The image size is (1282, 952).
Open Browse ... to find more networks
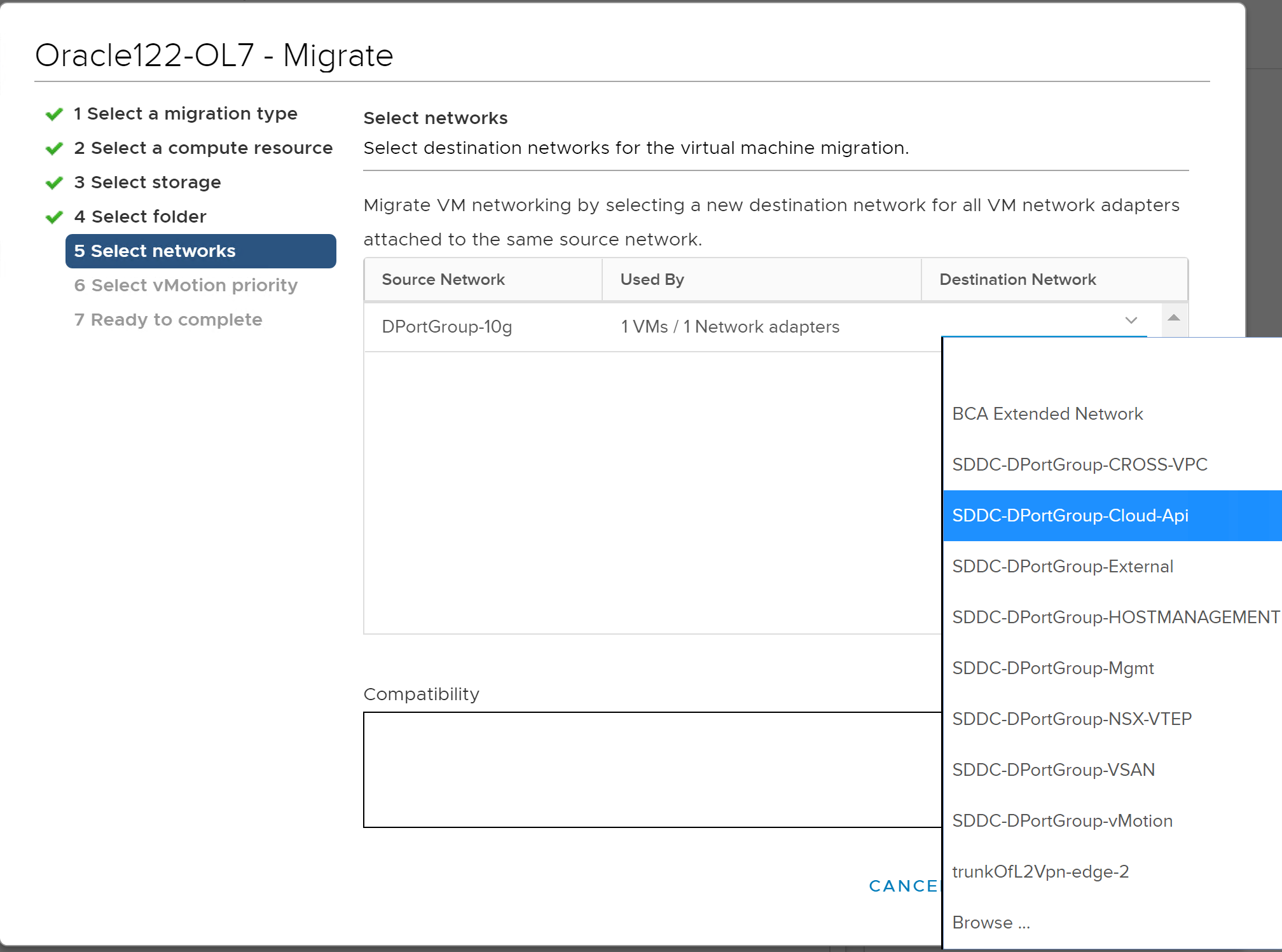pyautogui.click(x=991, y=923)
